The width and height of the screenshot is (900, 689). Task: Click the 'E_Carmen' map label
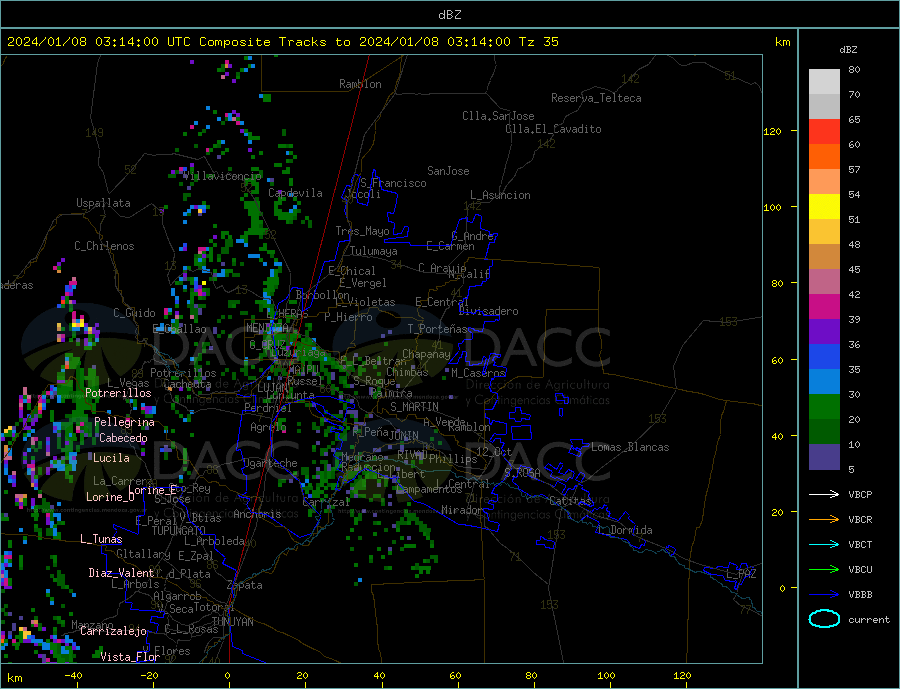[450, 246]
